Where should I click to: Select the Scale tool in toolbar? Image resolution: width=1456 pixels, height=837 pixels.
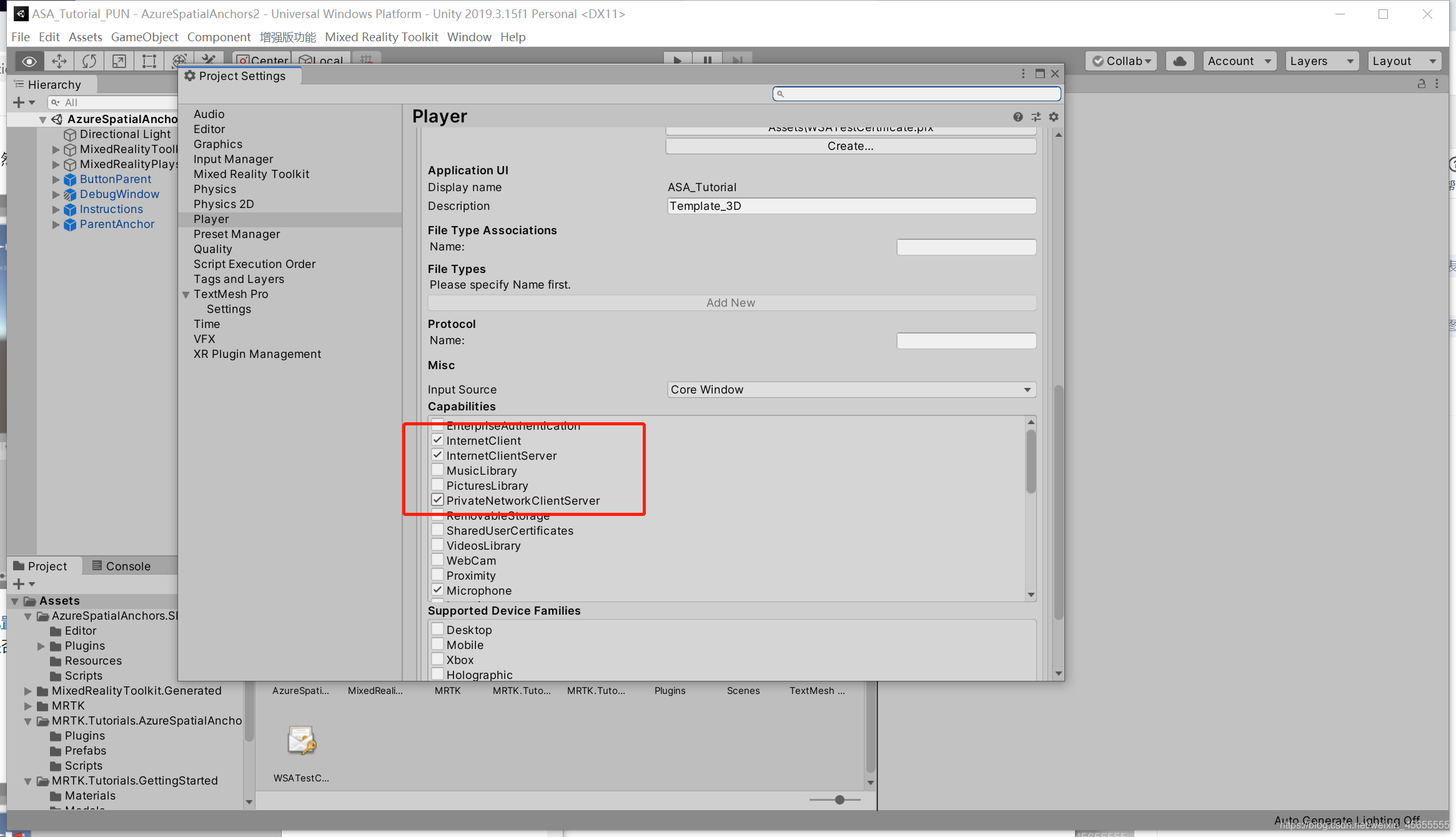pos(119,61)
